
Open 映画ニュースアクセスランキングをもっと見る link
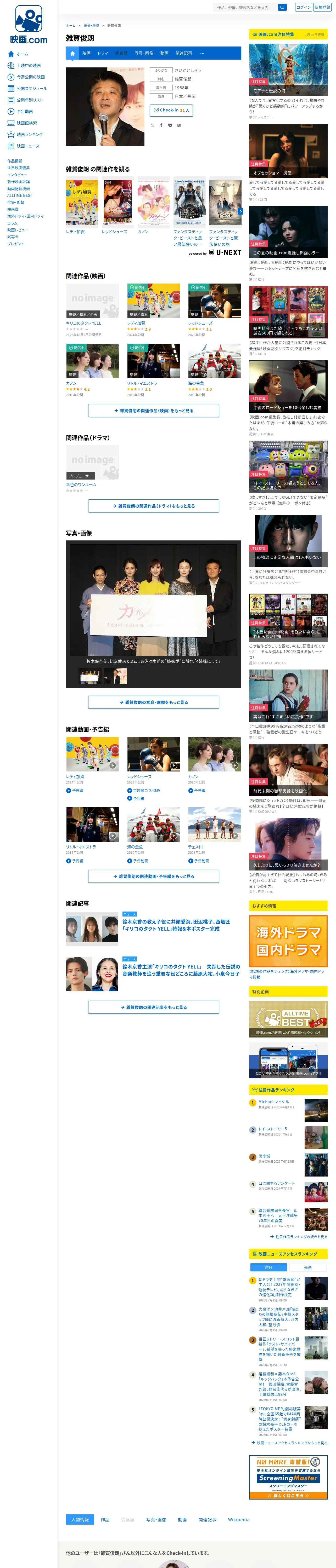[290, 1443]
